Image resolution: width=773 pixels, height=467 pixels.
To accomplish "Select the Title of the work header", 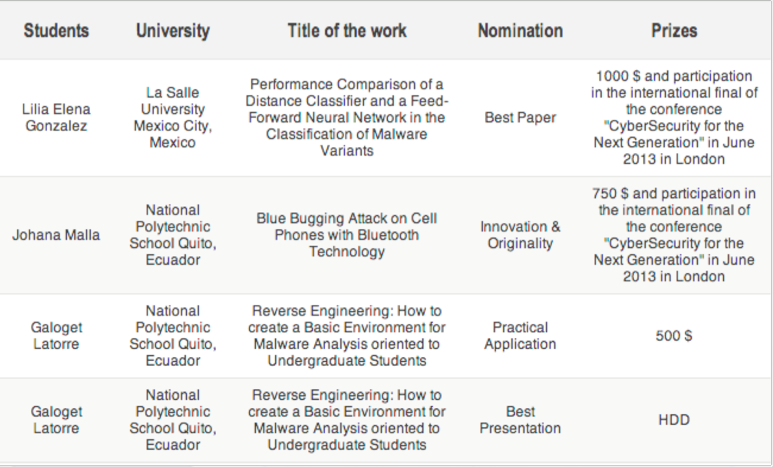I will click(347, 31).
